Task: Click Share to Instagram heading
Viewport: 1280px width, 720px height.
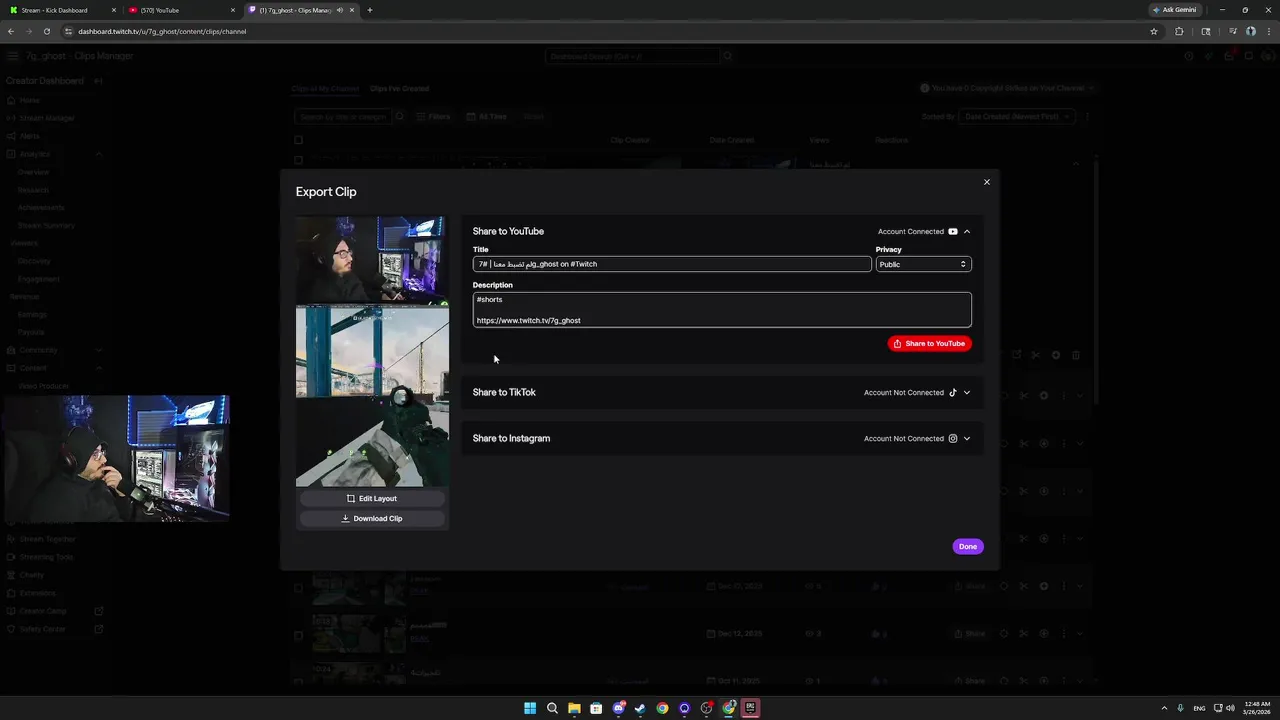Action: 511,438
